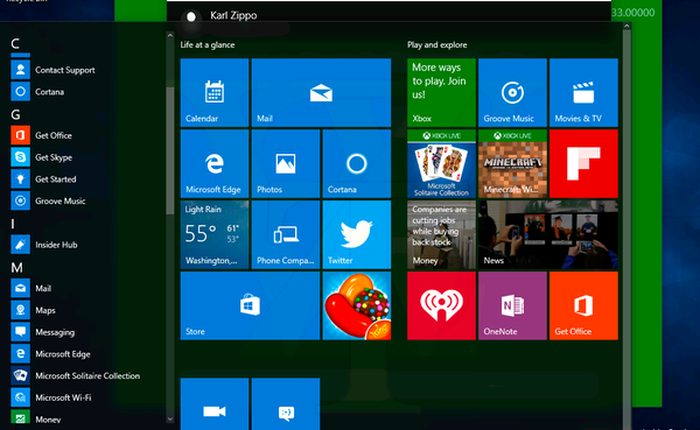The width and height of the screenshot is (700, 430).
Task: Select Cortana in the app list
Action: [x=38, y=92]
